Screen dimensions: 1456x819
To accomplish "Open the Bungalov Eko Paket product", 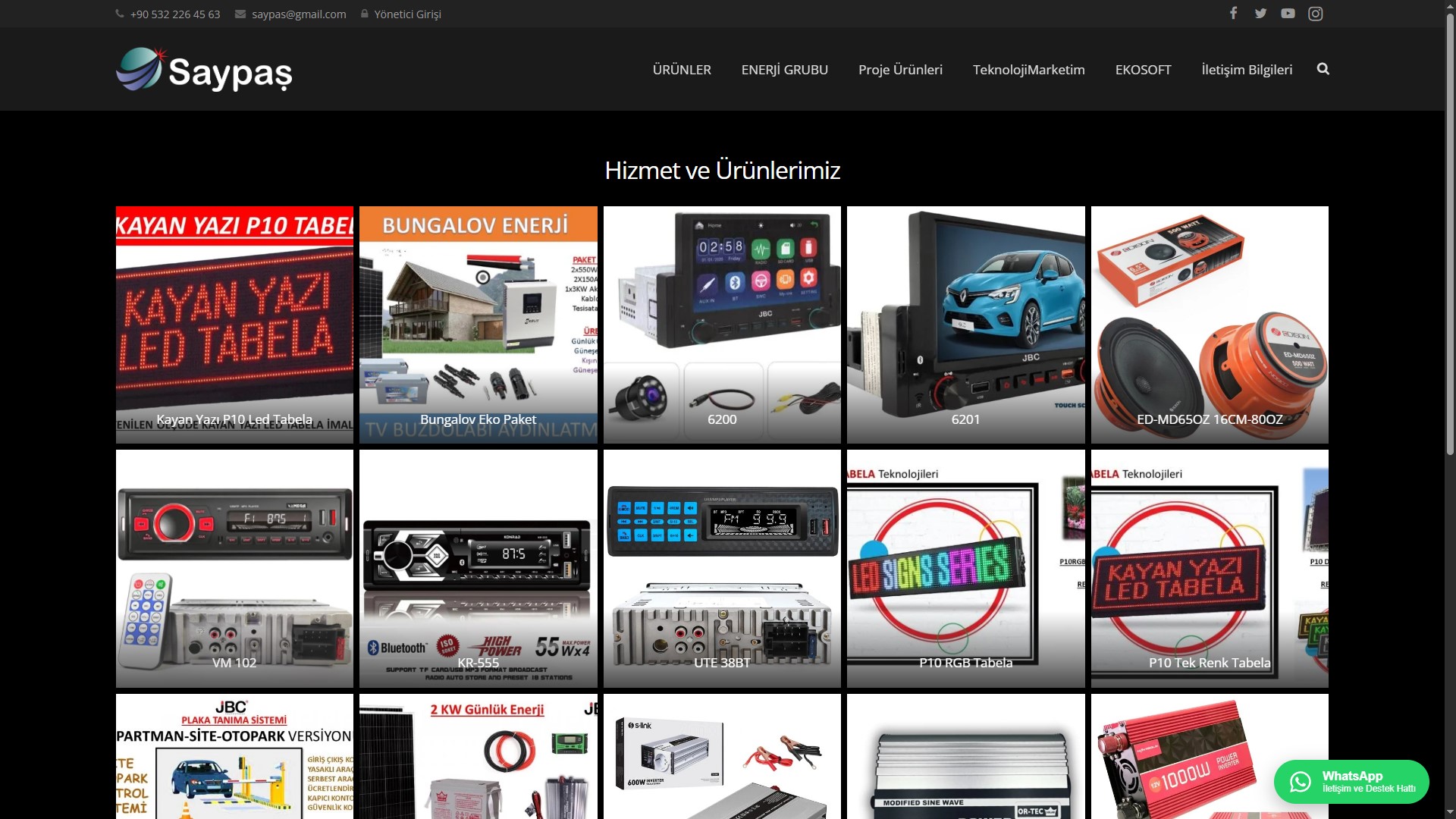I will pyautogui.click(x=478, y=325).
